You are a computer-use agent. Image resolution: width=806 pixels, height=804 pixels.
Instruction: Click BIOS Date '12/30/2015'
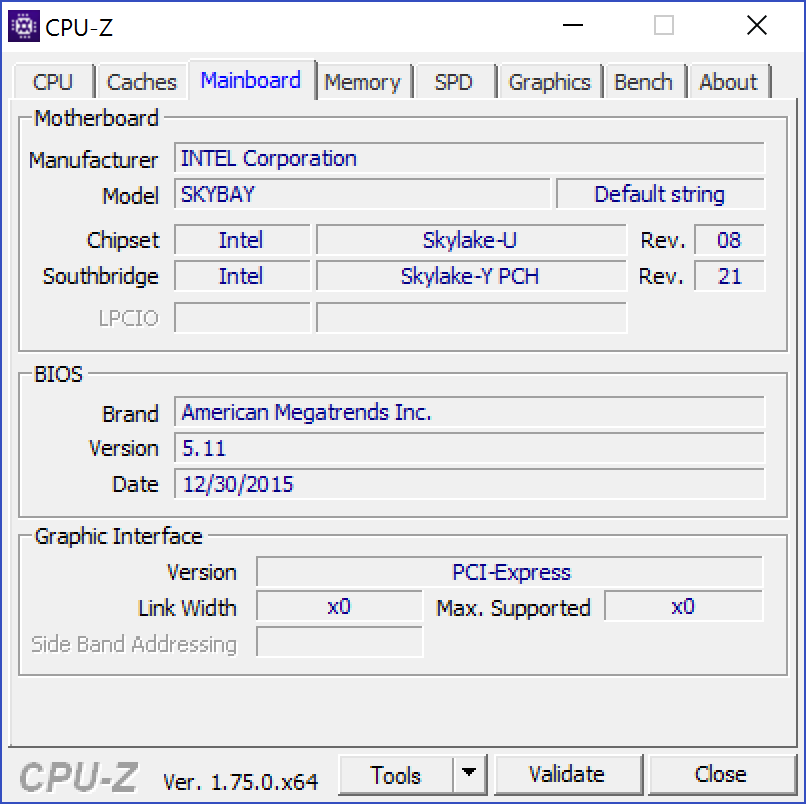point(469,484)
